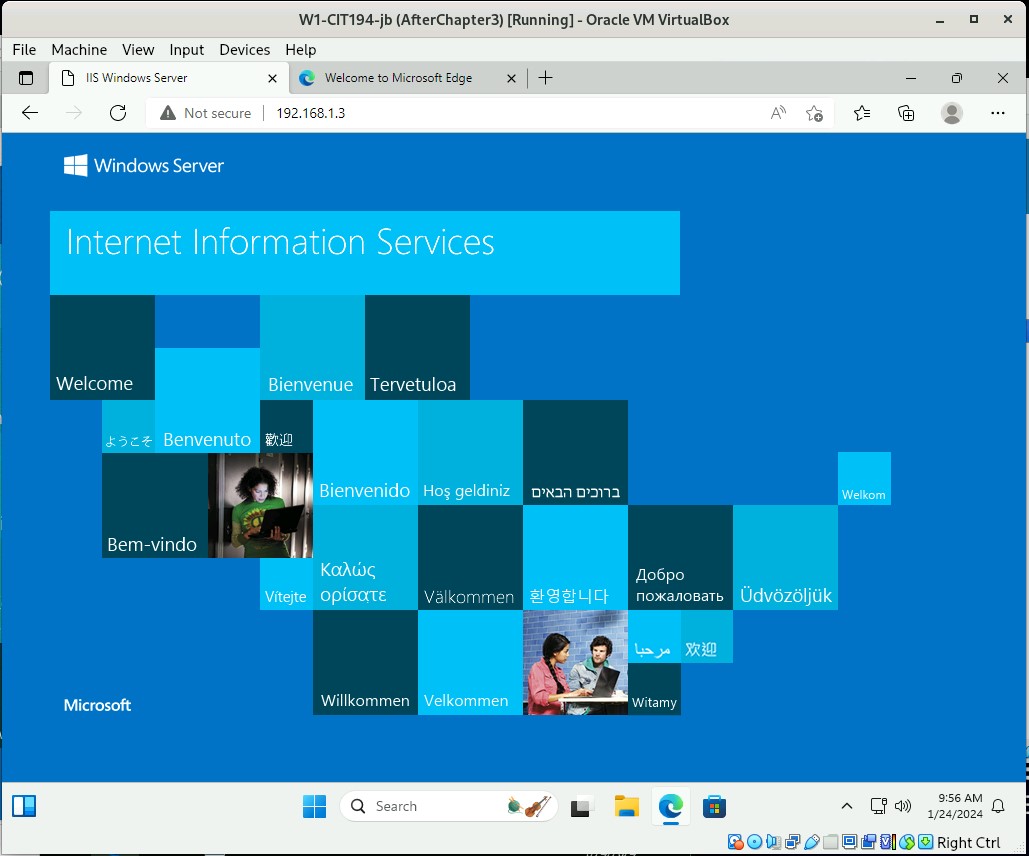Show hidden system tray icons chevron
This screenshot has height=856, width=1029.
[847, 806]
